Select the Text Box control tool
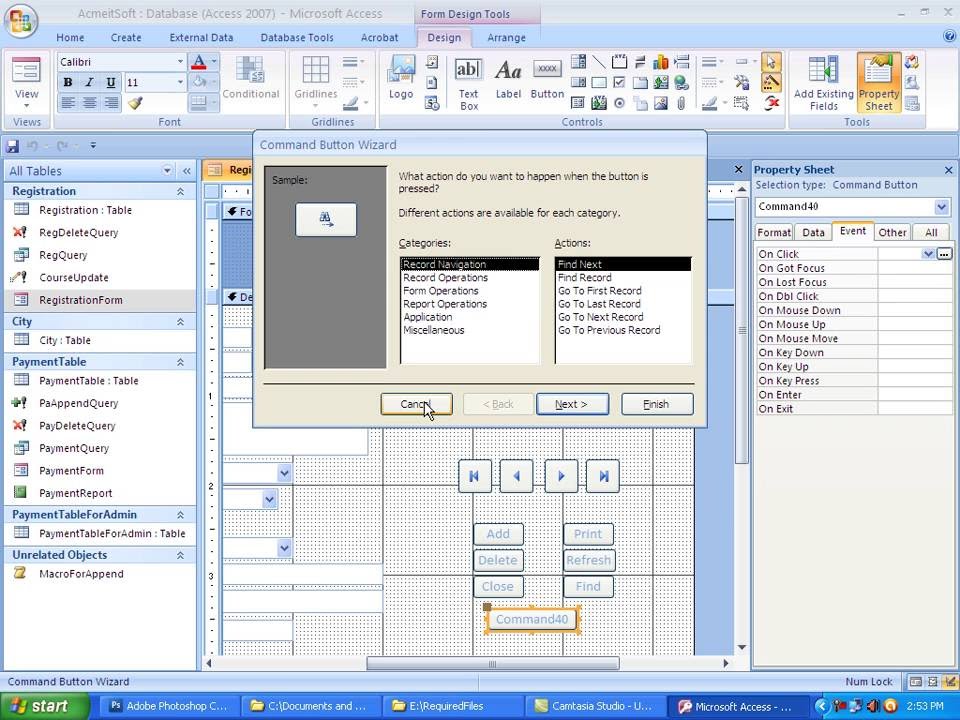960x720 pixels. tap(468, 84)
